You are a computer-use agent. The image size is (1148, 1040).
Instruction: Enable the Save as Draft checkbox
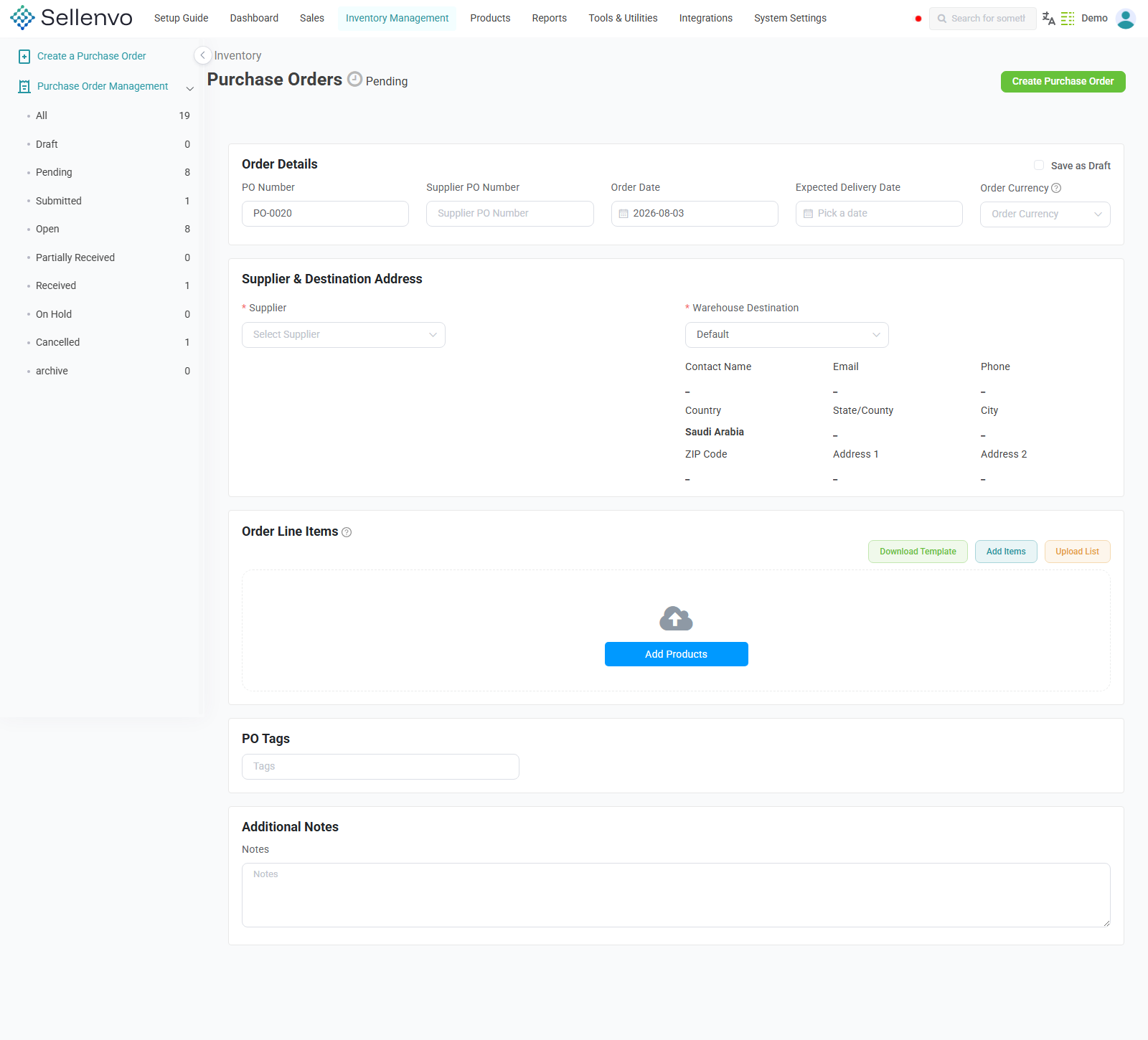(1039, 165)
